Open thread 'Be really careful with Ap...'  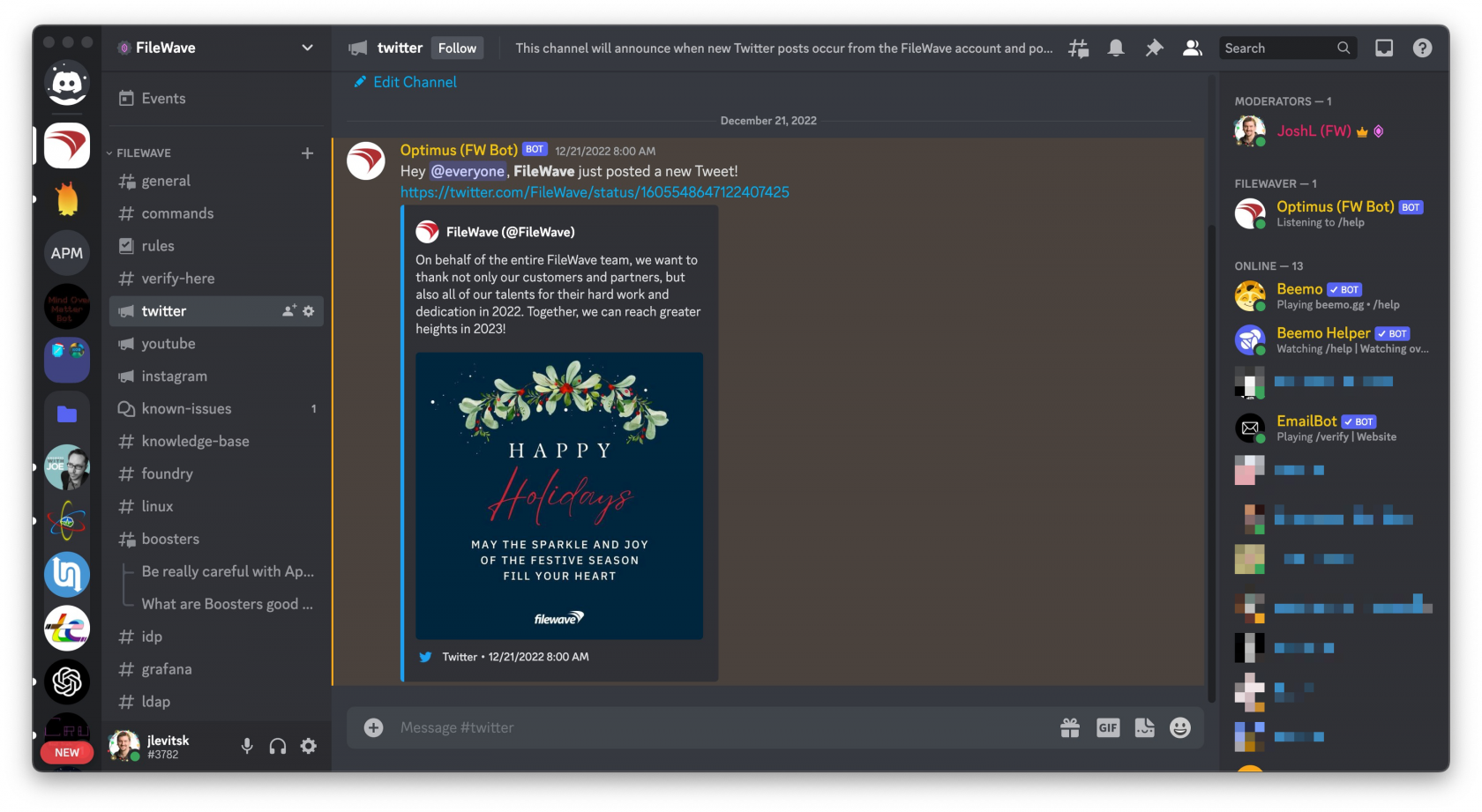coord(228,572)
